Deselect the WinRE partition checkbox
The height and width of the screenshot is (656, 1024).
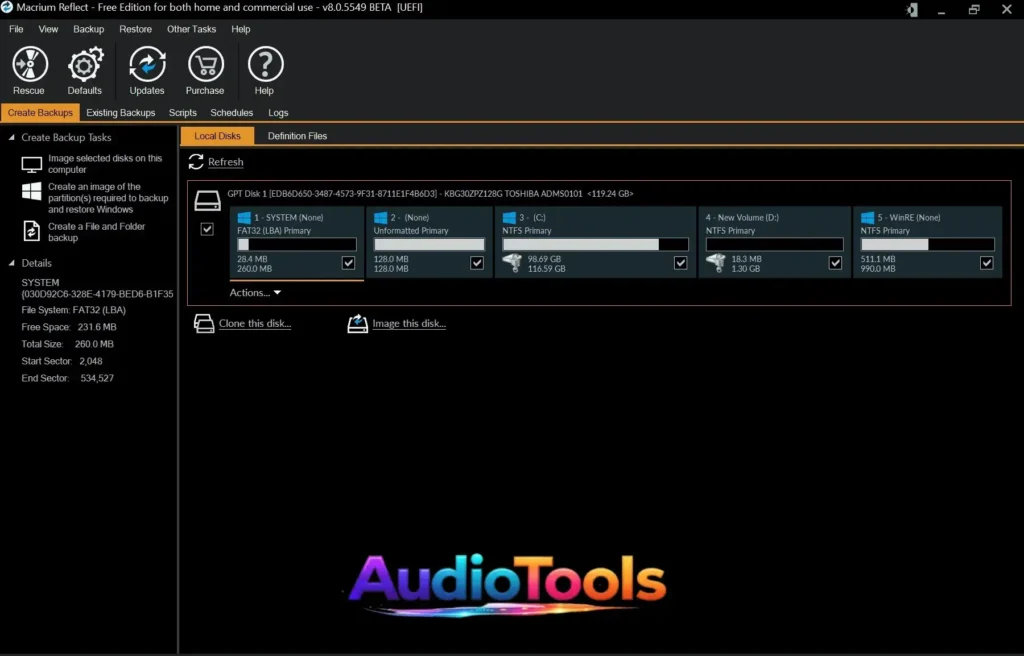pyautogui.click(x=986, y=262)
